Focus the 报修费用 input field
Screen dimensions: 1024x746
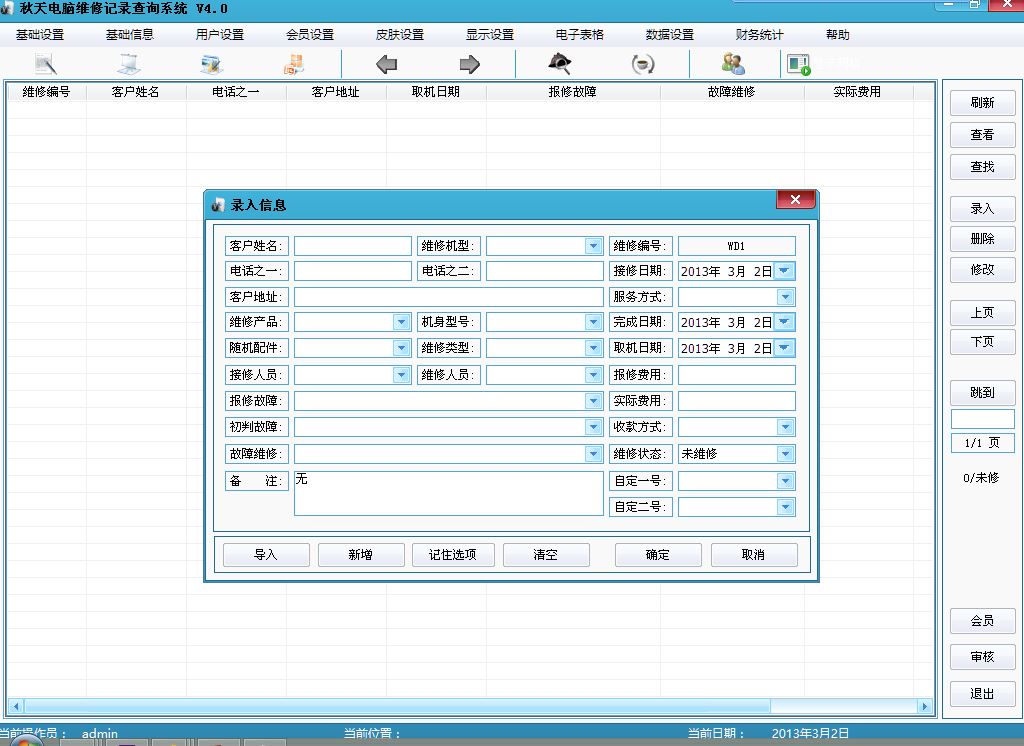point(737,375)
